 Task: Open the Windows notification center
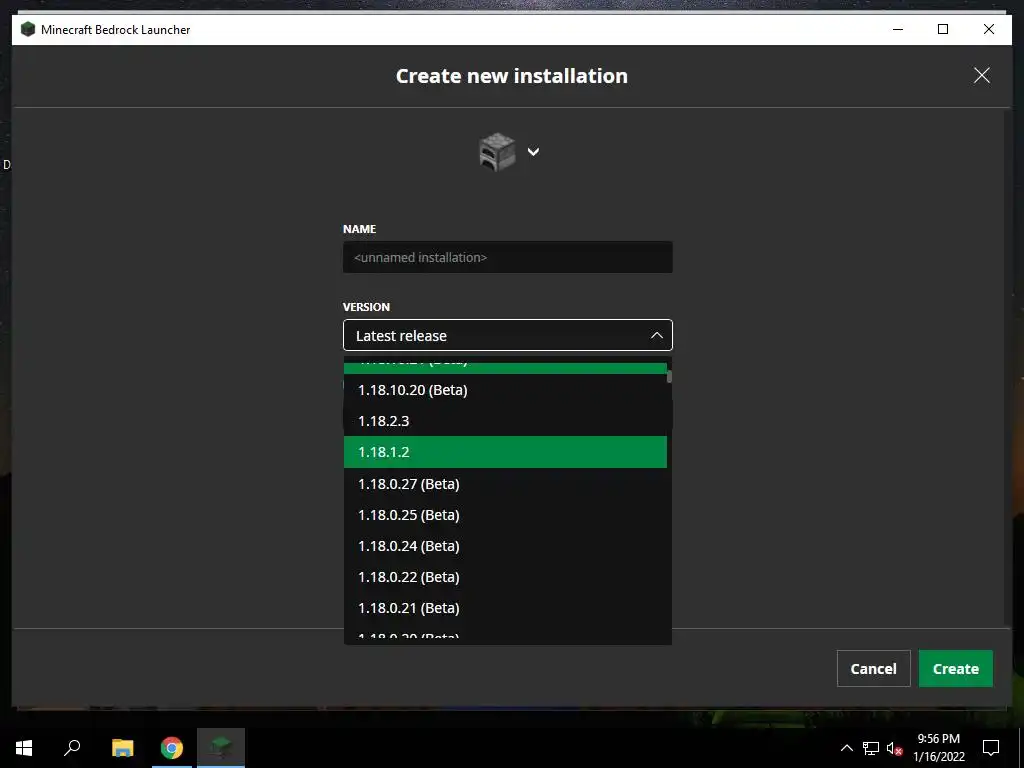coord(991,748)
